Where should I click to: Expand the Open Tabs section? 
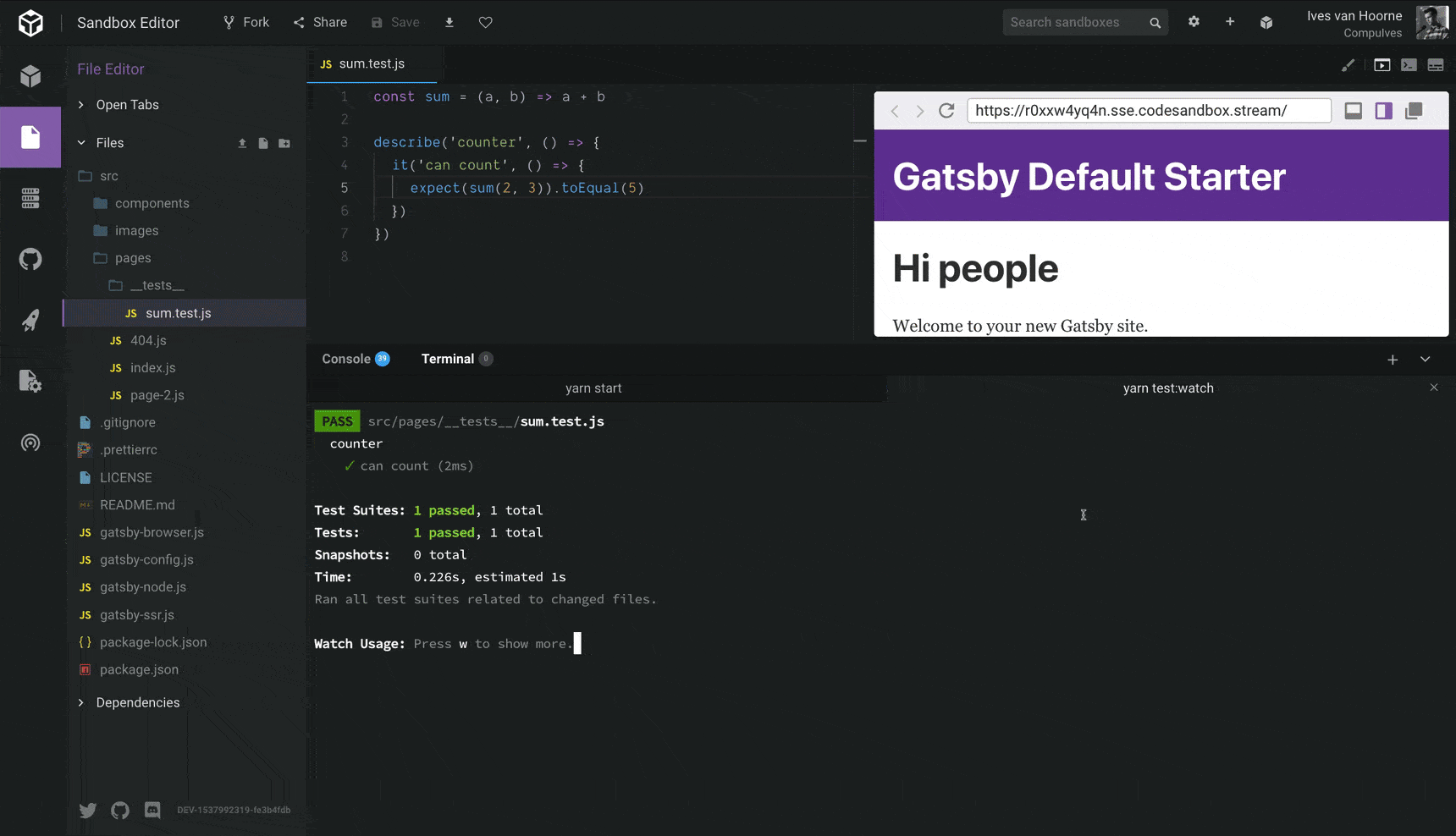[x=128, y=104]
